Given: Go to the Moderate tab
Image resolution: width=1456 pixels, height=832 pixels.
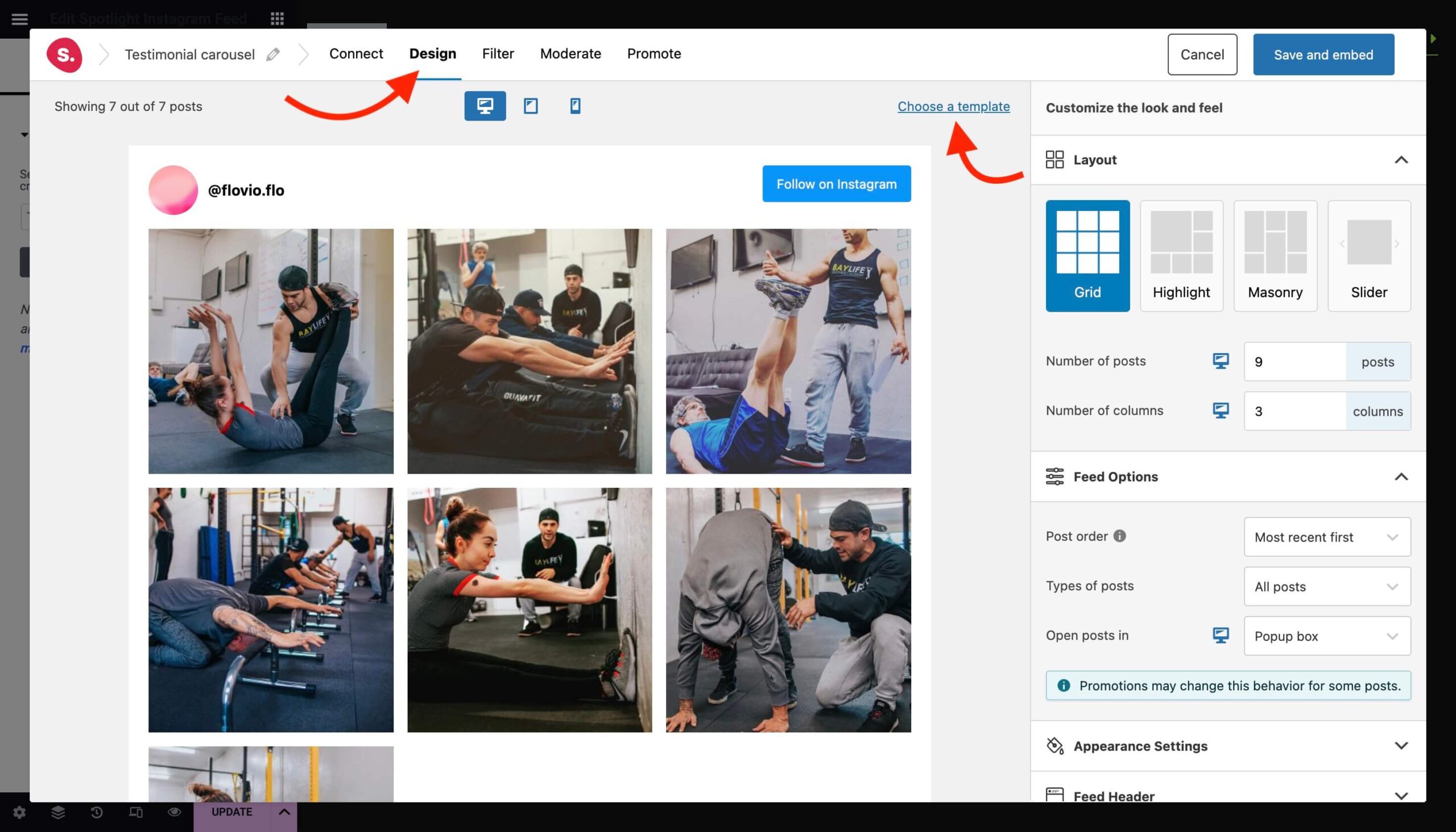Looking at the screenshot, I should [x=570, y=53].
